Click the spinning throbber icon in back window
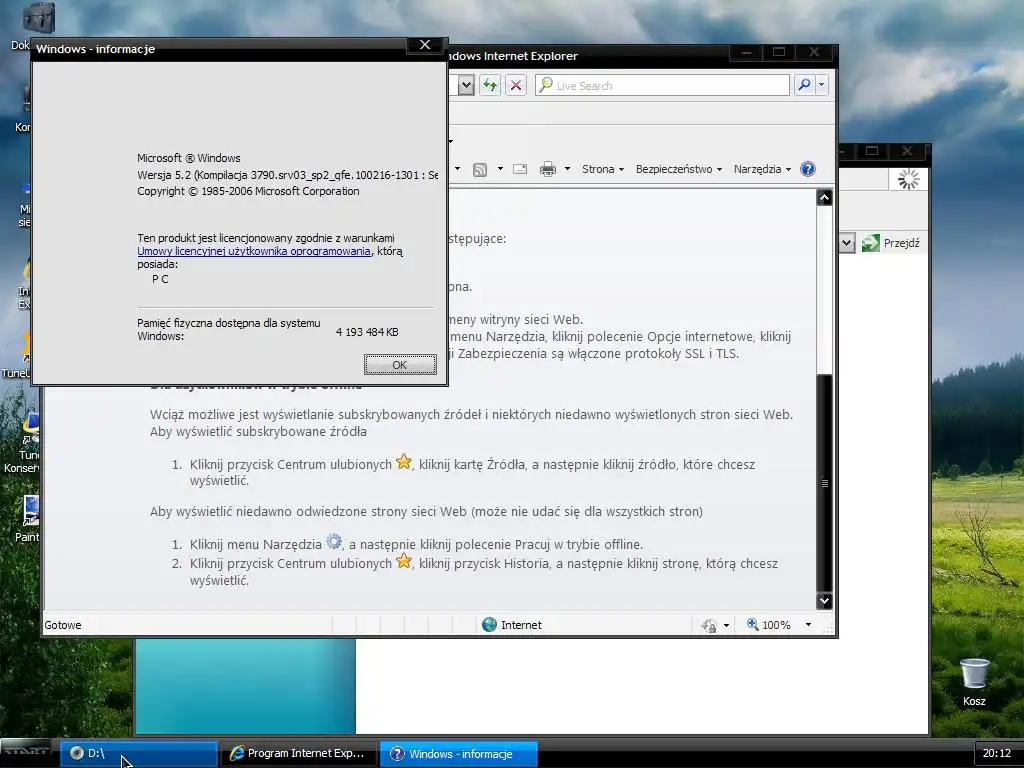The height and width of the screenshot is (768, 1024). [908, 179]
